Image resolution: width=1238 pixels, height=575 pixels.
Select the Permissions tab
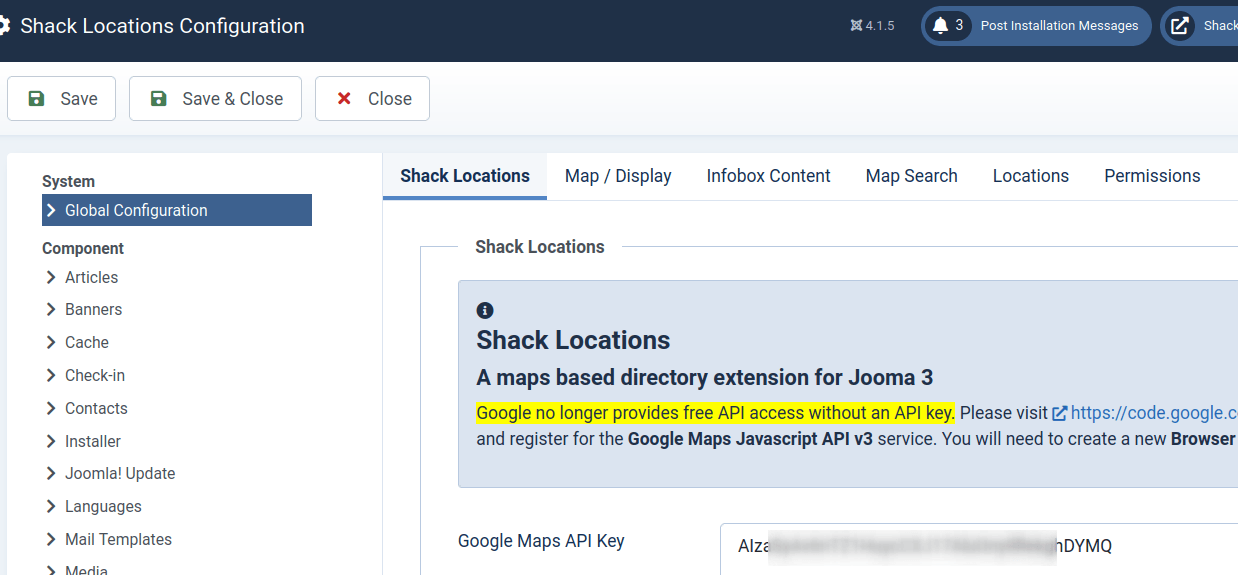[1152, 176]
